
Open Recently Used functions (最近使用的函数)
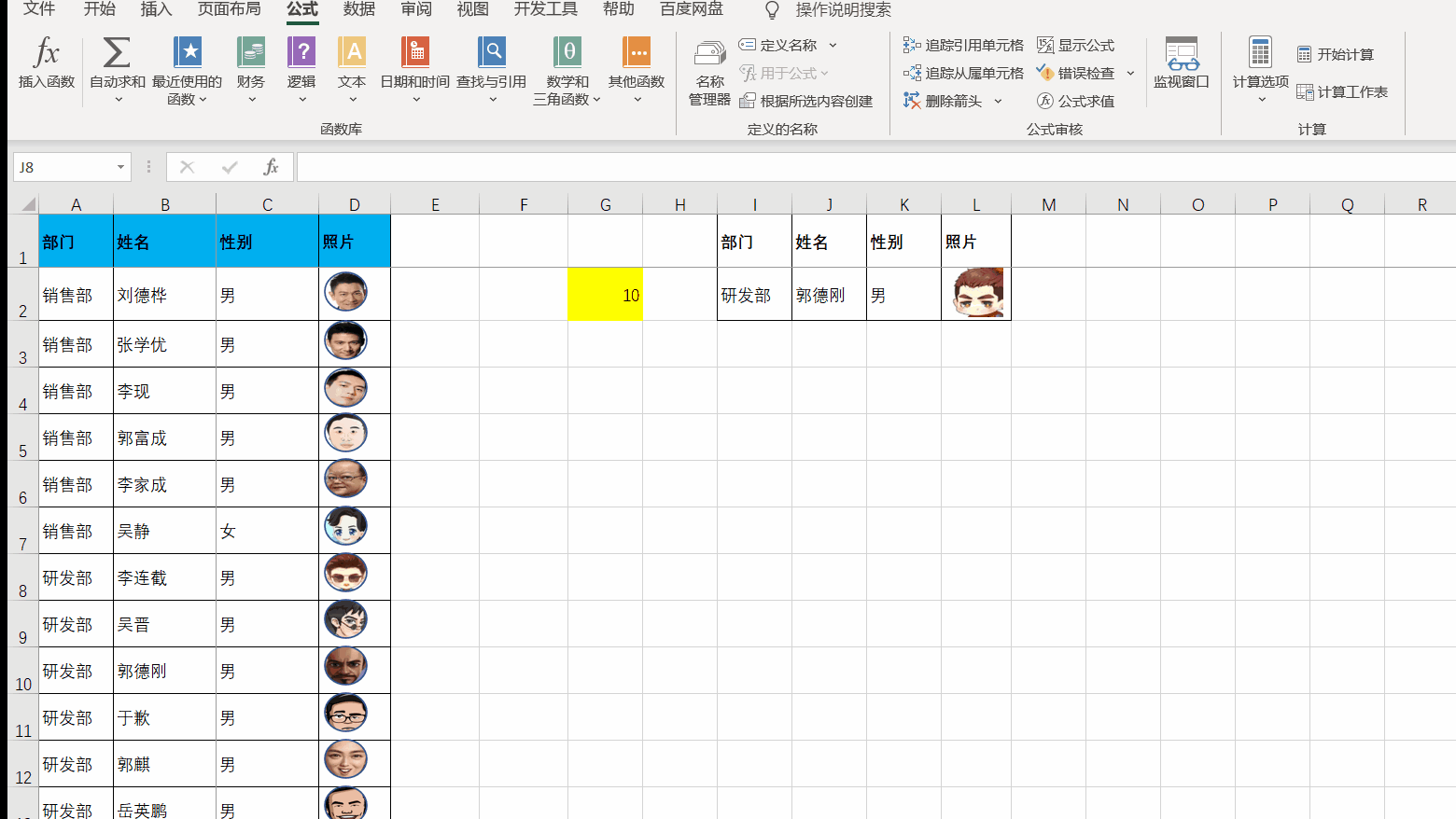pyautogui.click(x=187, y=71)
